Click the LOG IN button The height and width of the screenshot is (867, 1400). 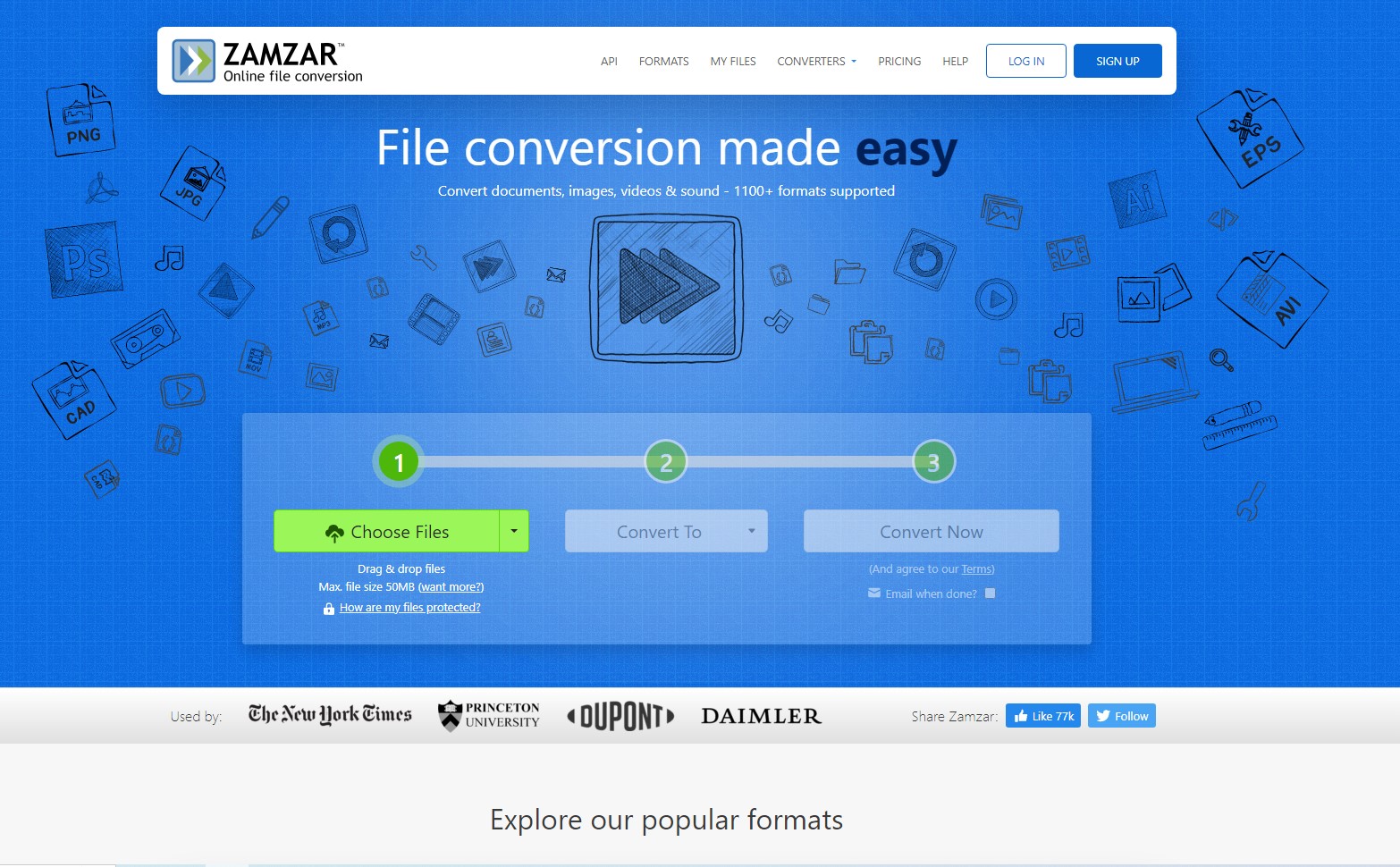(x=1026, y=61)
